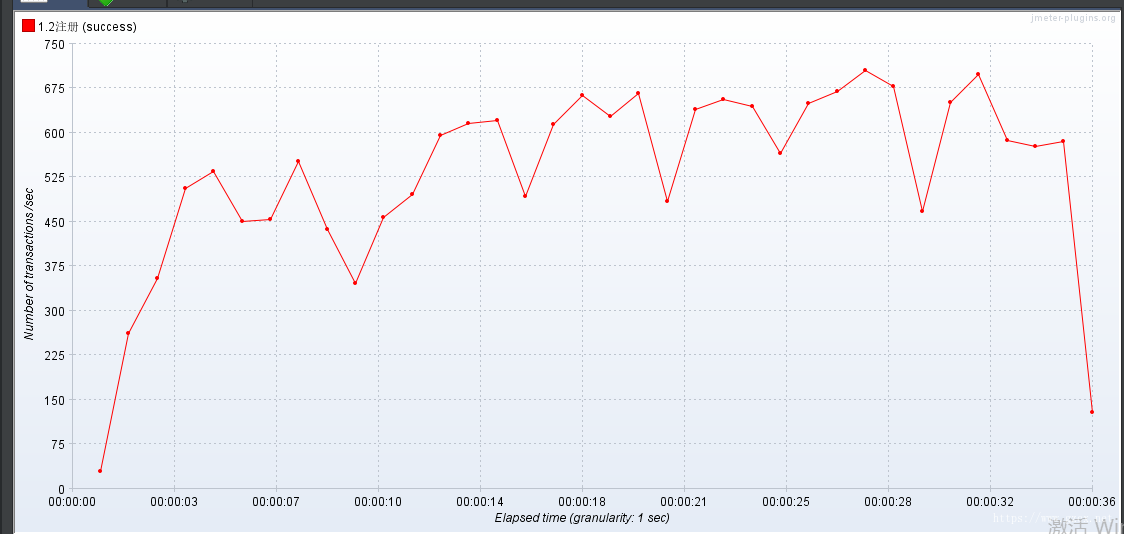Click the 00:00:14 time label
1124x534 pixels.
[x=480, y=502]
